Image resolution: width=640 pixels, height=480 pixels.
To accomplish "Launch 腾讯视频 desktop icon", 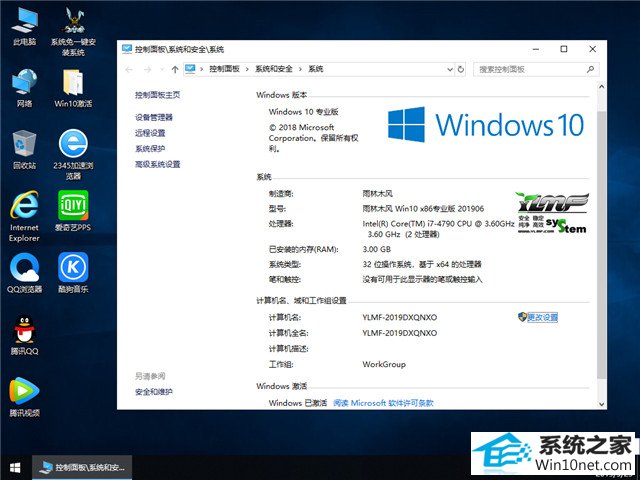I will coord(24,397).
